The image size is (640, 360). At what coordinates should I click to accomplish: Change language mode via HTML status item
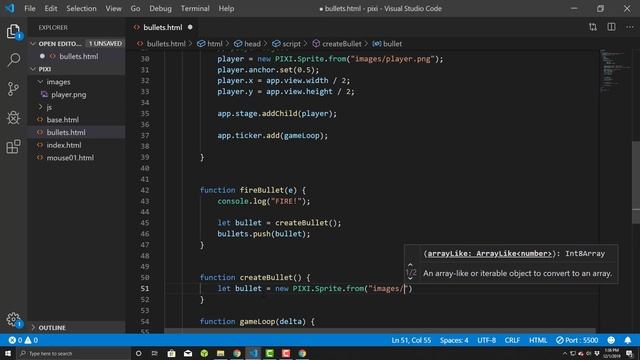538,340
